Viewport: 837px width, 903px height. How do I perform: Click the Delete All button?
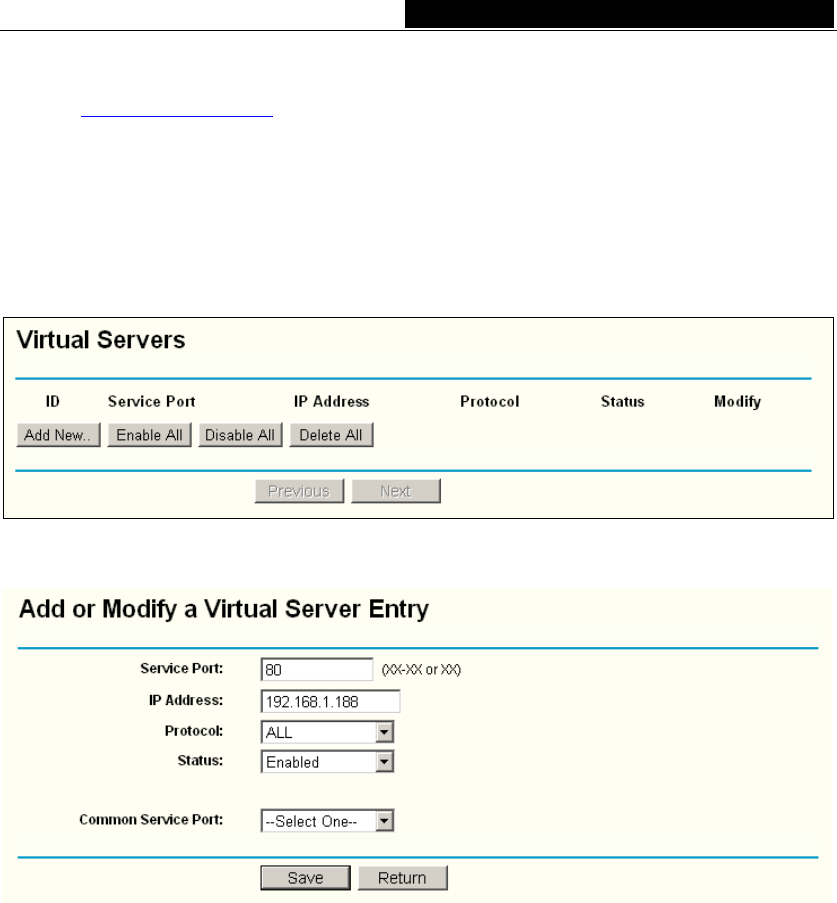pyautogui.click(x=331, y=435)
